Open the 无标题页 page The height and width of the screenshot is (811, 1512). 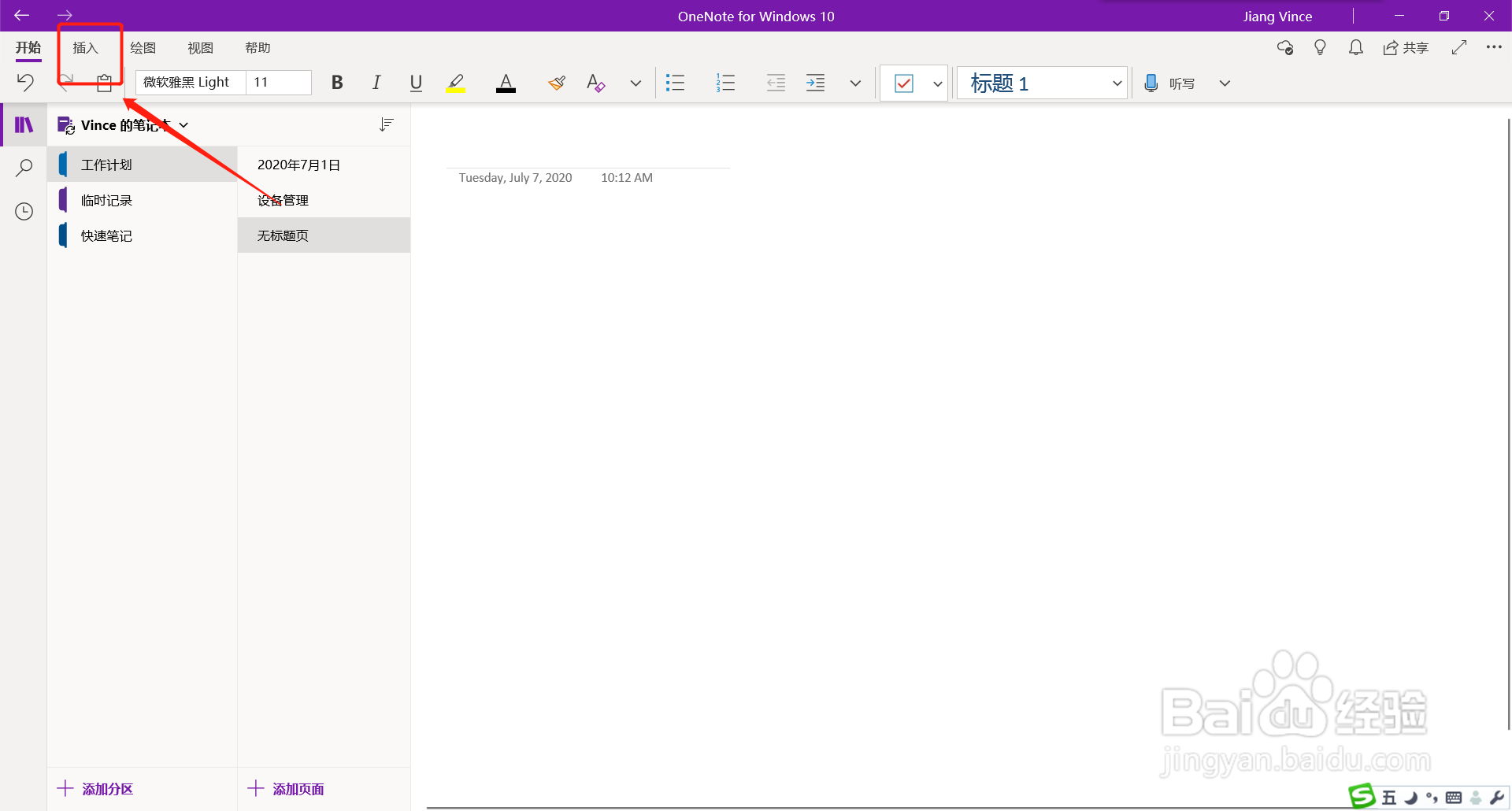[x=324, y=235]
